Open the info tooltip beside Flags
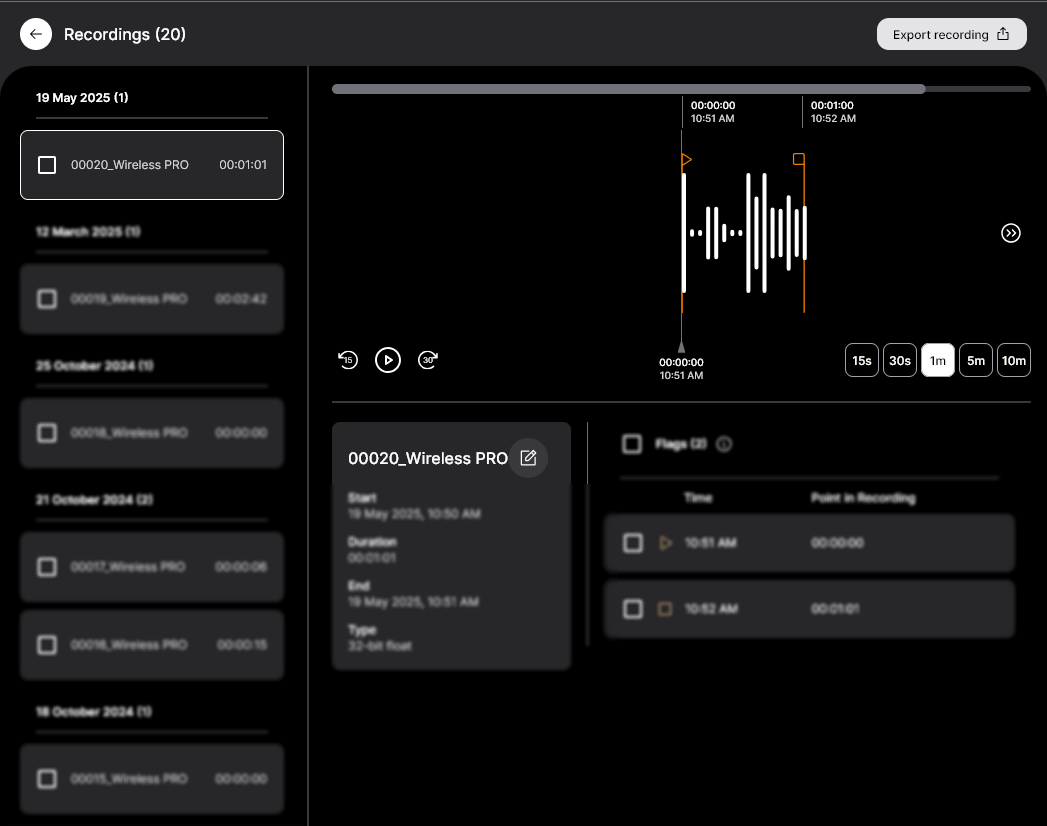This screenshot has width=1047, height=826. [x=722, y=444]
